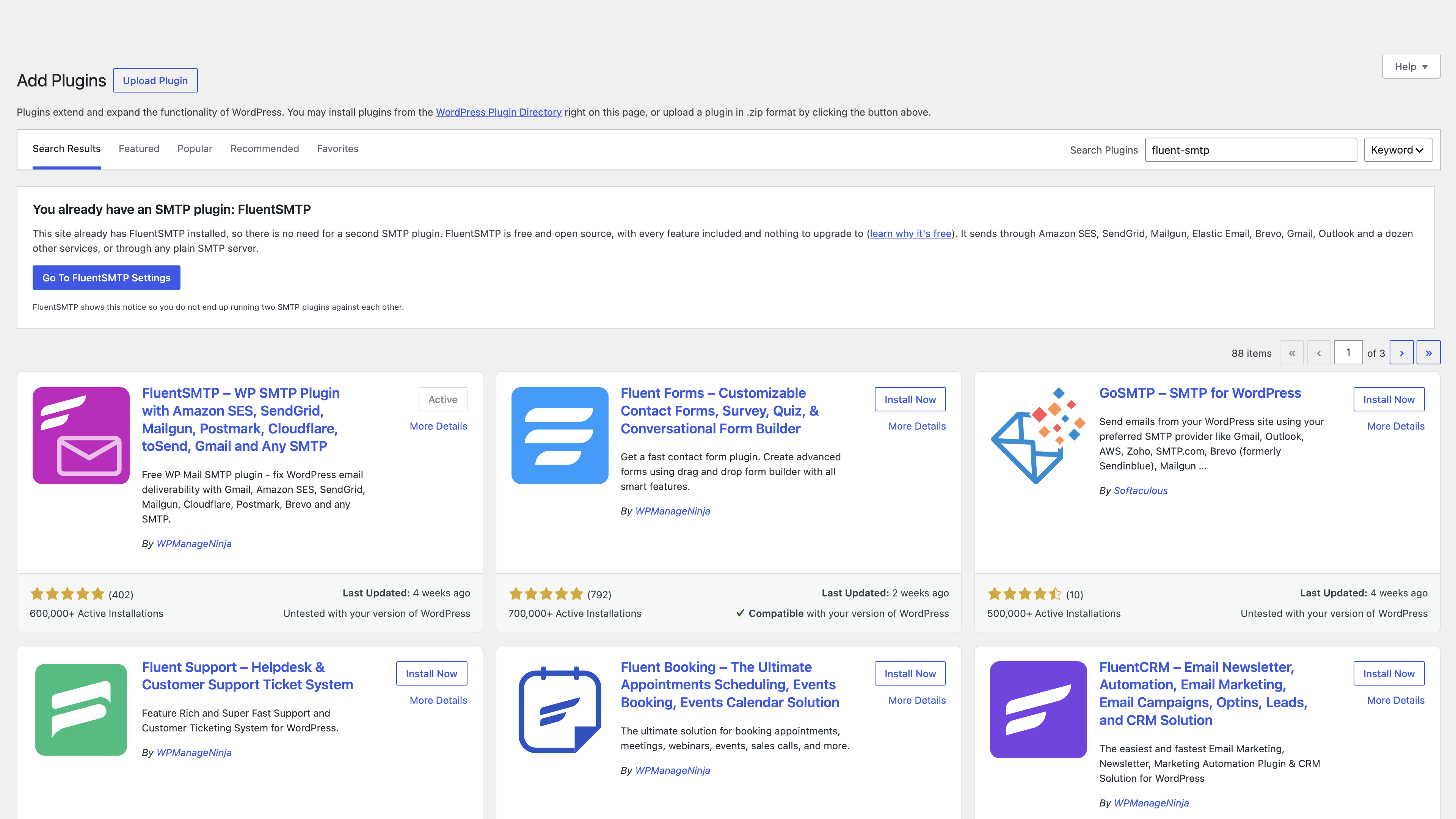View More Details for Fluent Forms
The width and height of the screenshot is (1456, 819).
(x=917, y=426)
